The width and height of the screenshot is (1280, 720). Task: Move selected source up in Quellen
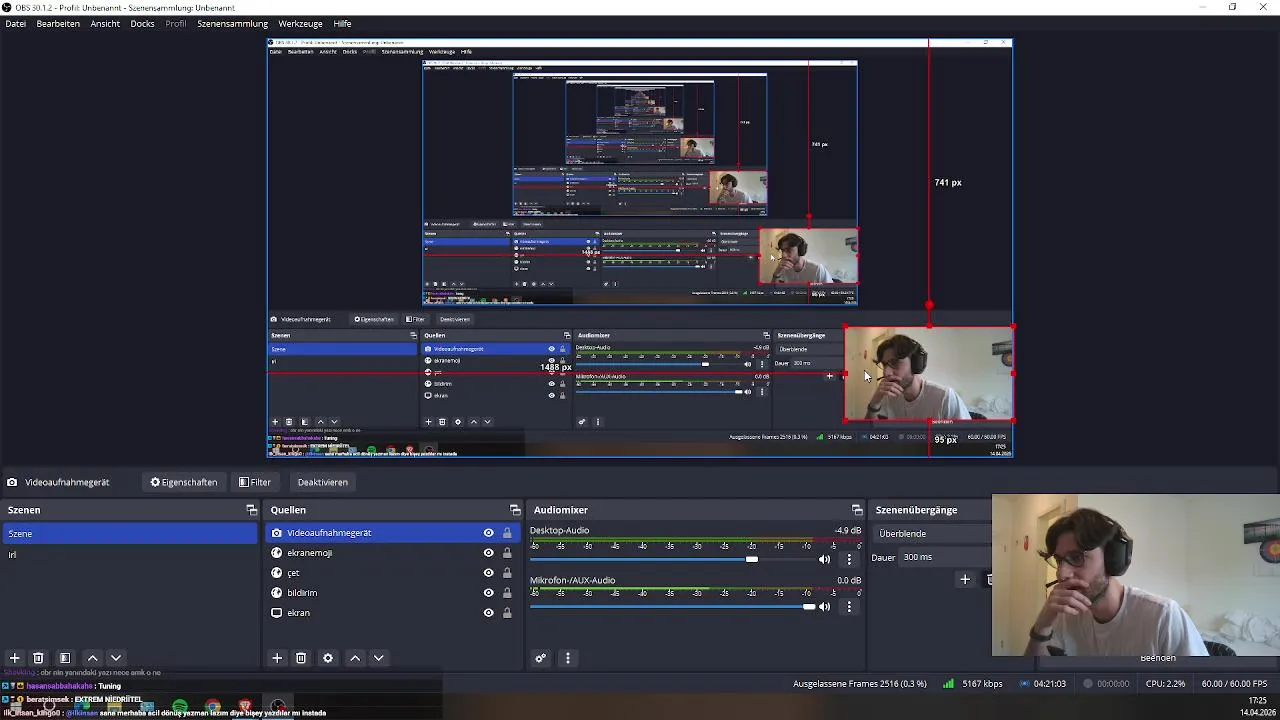point(355,658)
